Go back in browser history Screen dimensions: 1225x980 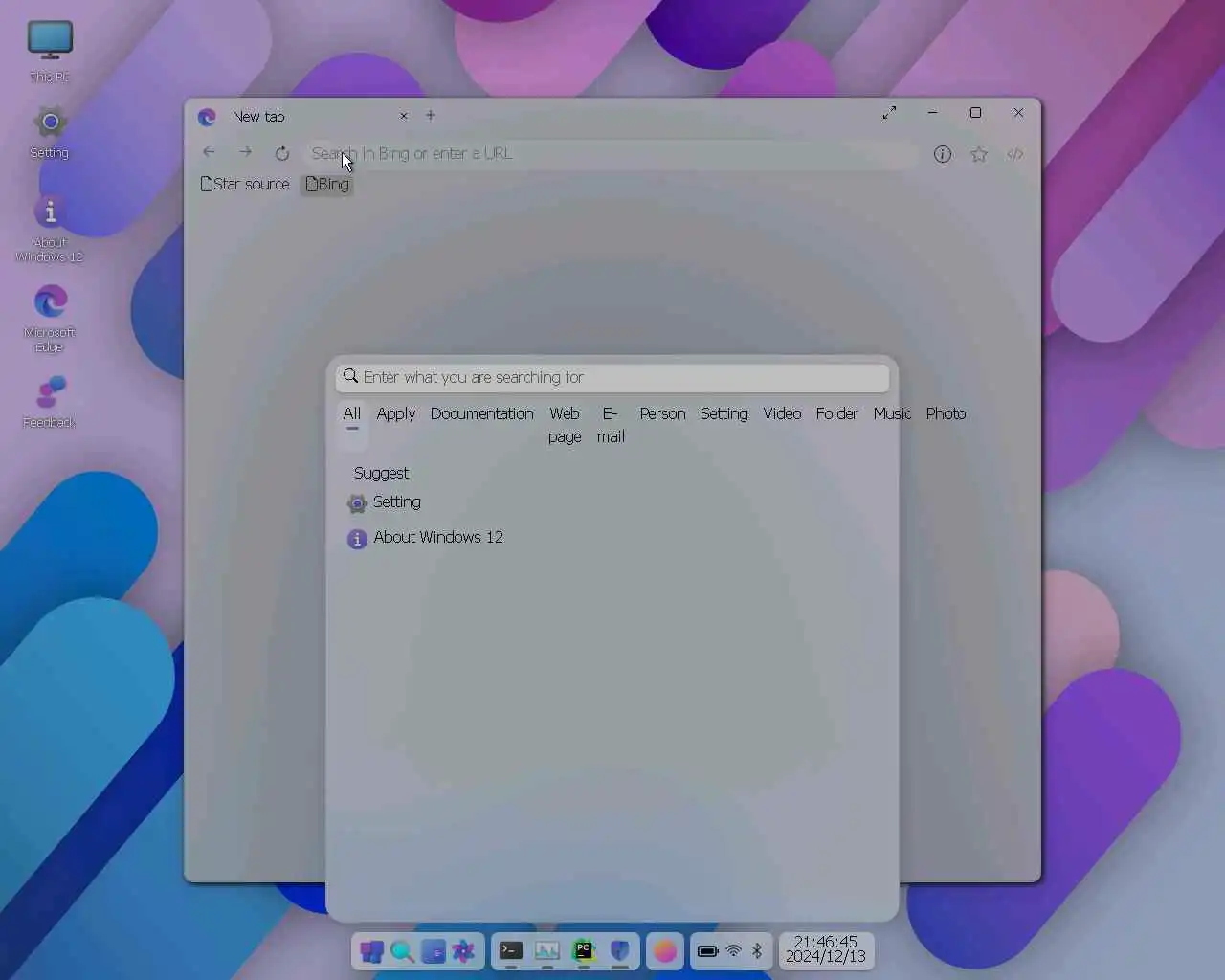click(x=209, y=152)
